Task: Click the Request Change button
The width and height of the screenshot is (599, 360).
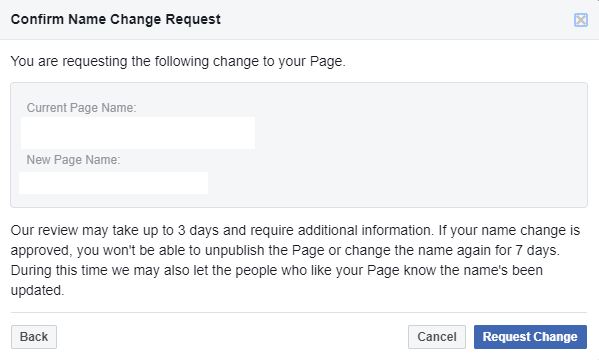Action: 530,337
